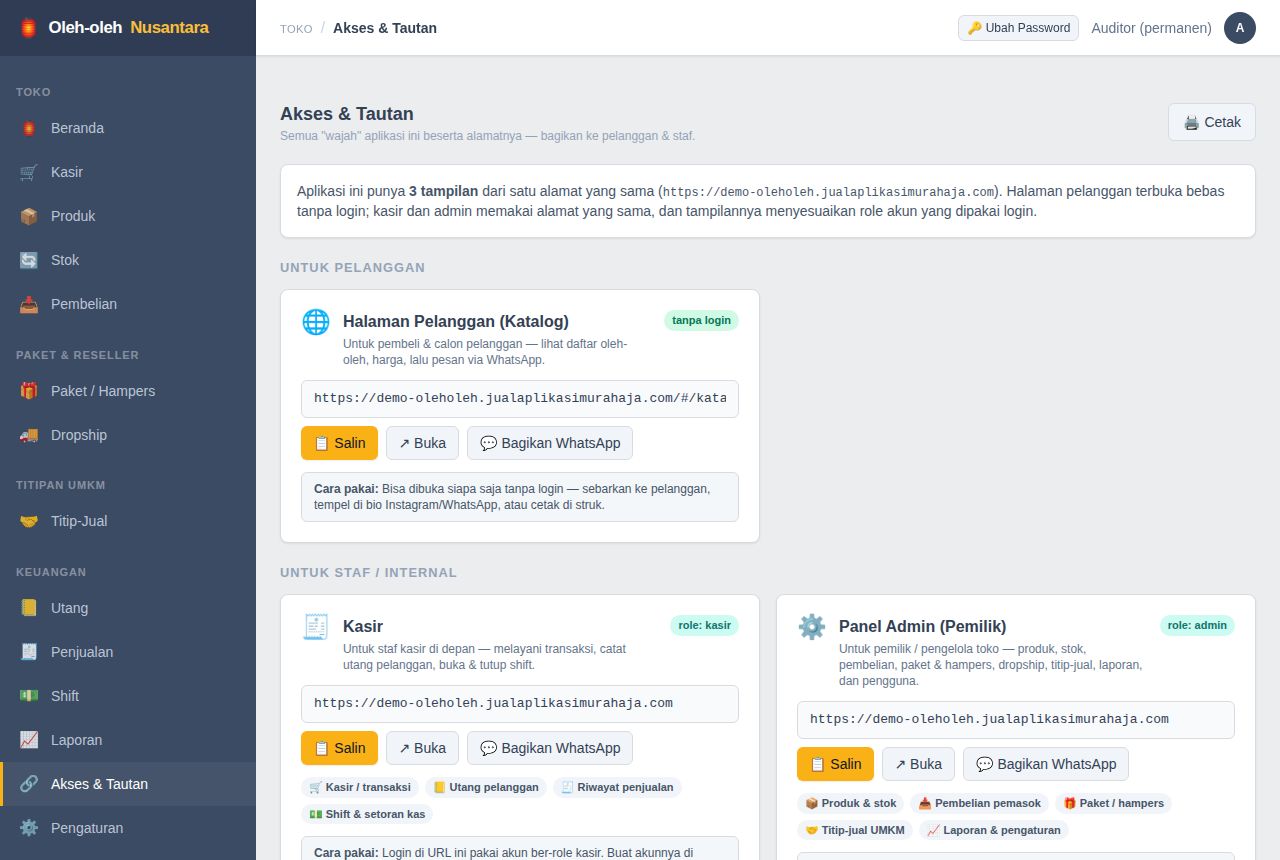Click the 'role: kasir' badge
1280x860 pixels.
click(704, 625)
